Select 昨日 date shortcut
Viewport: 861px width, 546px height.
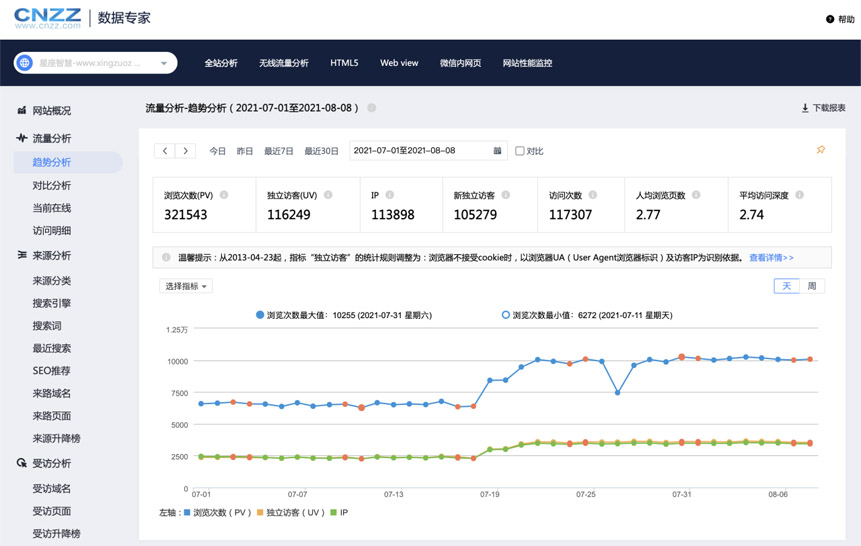245,151
